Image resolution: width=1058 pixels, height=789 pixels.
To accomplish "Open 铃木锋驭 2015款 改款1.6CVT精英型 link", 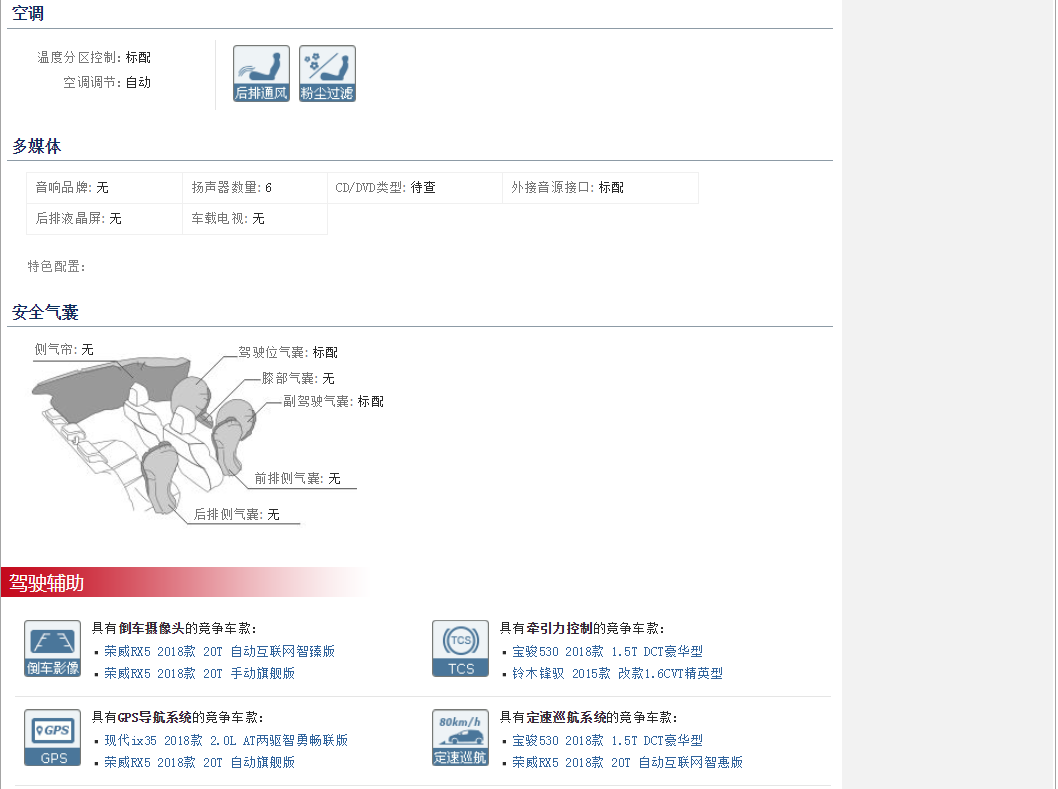I will pos(617,673).
